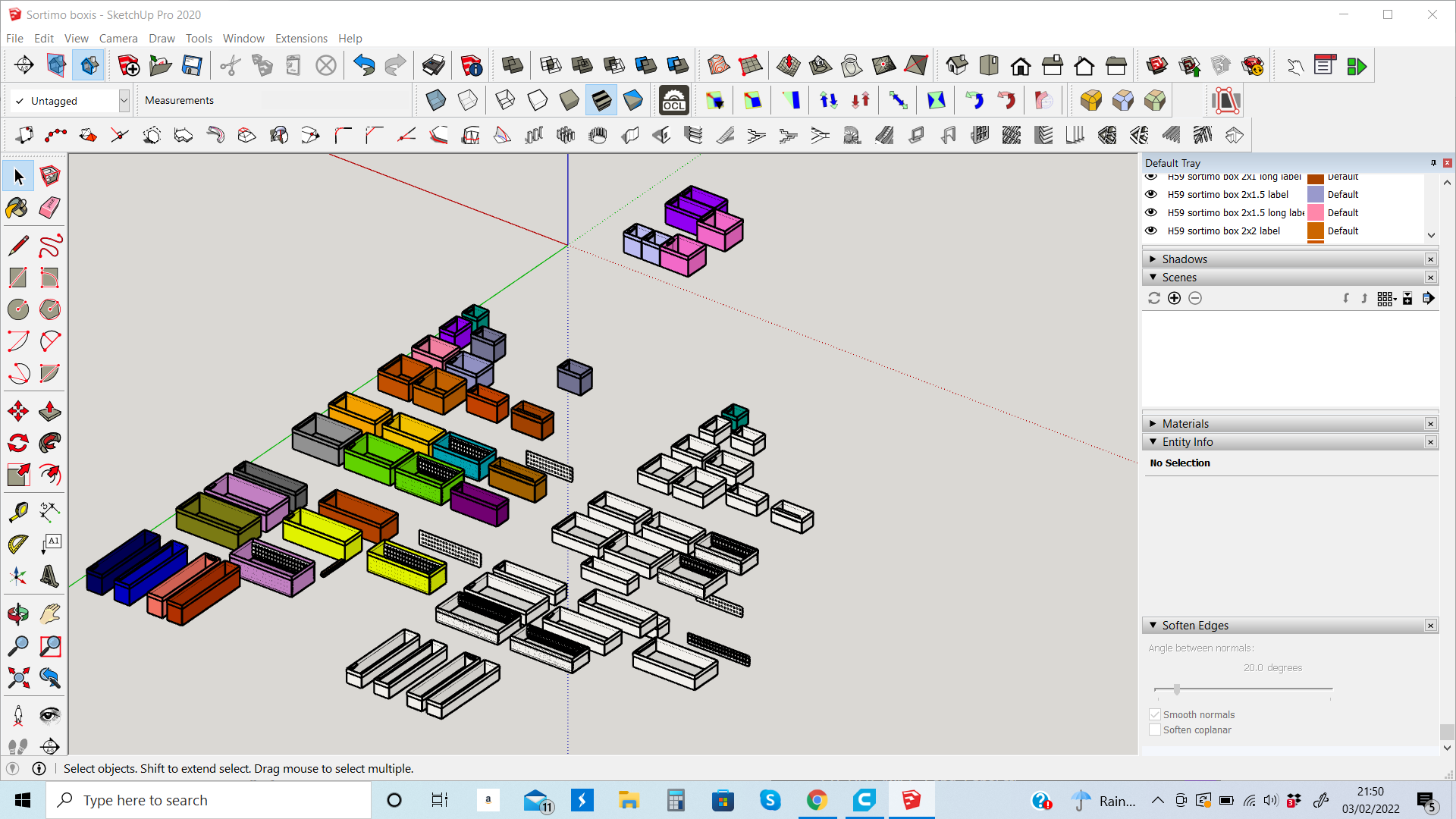Open the Extensions menu
The image size is (1456, 819).
coord(301,39)
